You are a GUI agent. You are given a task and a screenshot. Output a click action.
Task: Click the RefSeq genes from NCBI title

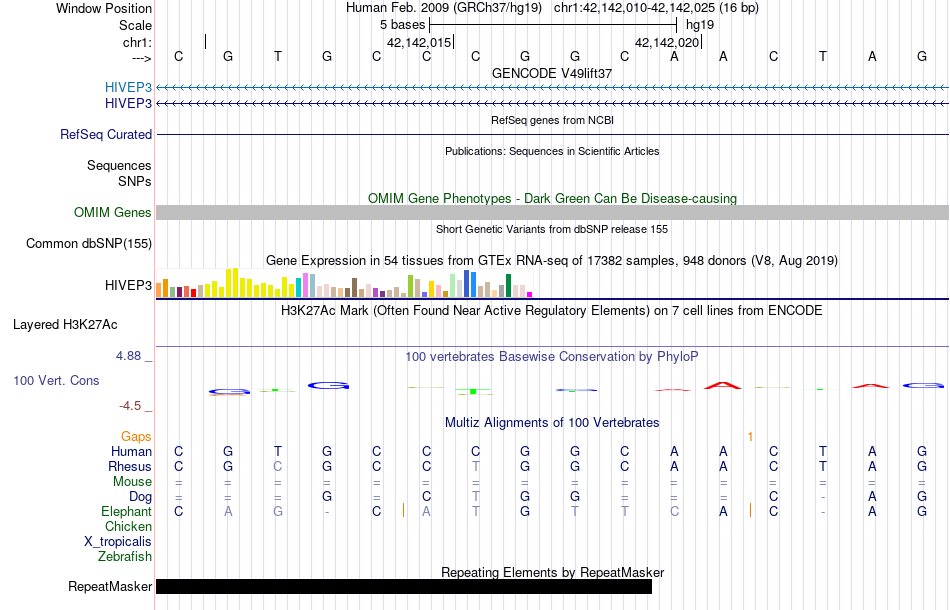click(x=552, y=120)
